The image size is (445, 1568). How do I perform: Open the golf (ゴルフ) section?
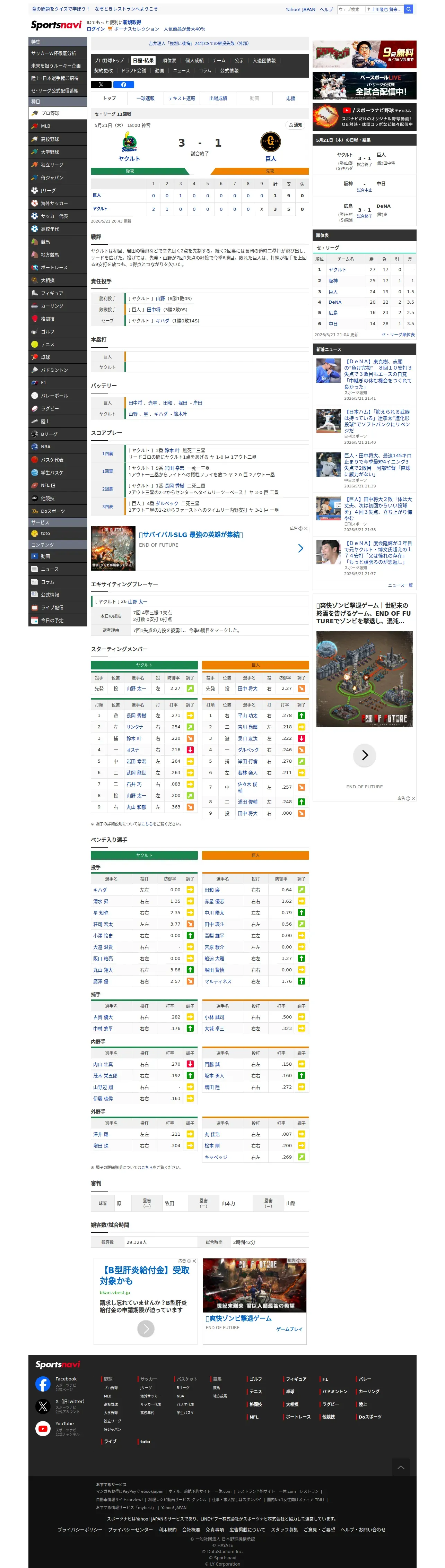(x=58, y=332)
